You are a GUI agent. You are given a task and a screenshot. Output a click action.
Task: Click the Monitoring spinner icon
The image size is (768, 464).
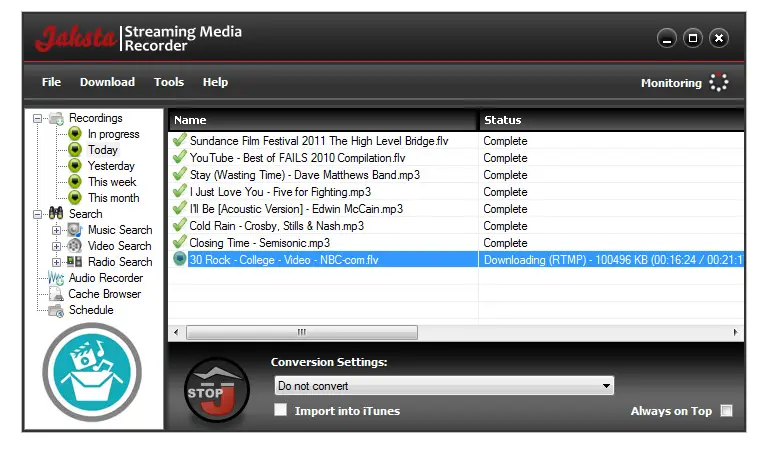[719, 82]
